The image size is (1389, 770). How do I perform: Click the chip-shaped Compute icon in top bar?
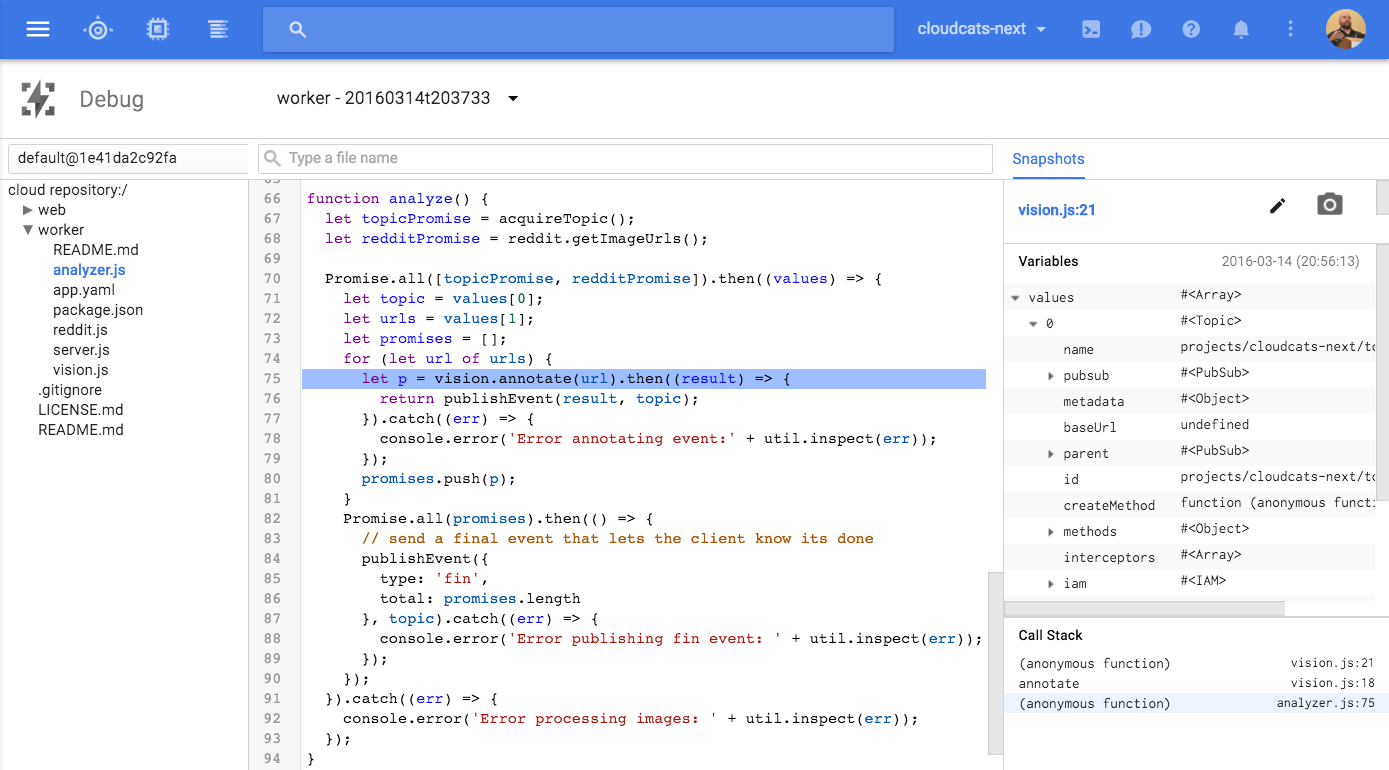158,29
